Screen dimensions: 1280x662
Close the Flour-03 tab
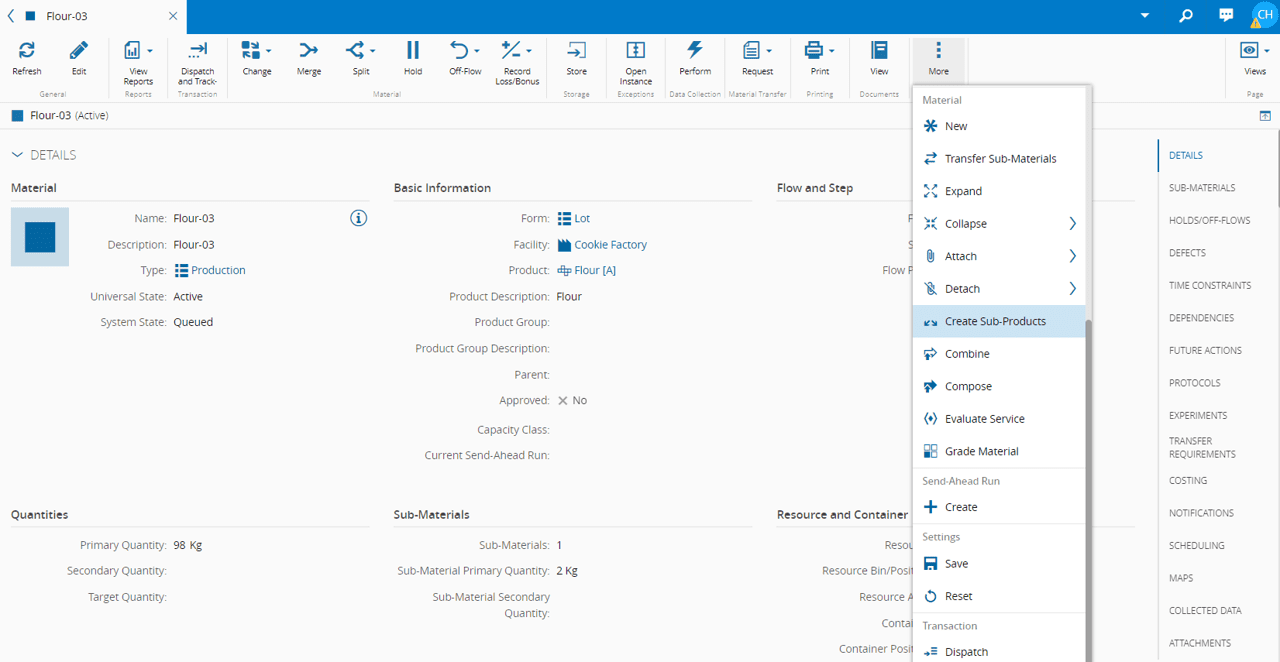tap(173, 17)
